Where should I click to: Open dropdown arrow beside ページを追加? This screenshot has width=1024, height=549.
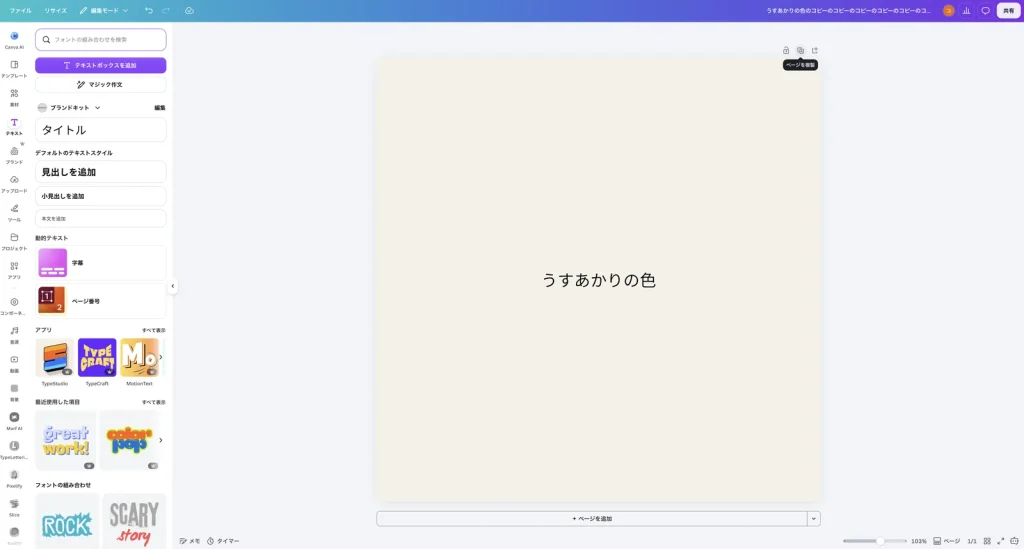click(814, 518)
